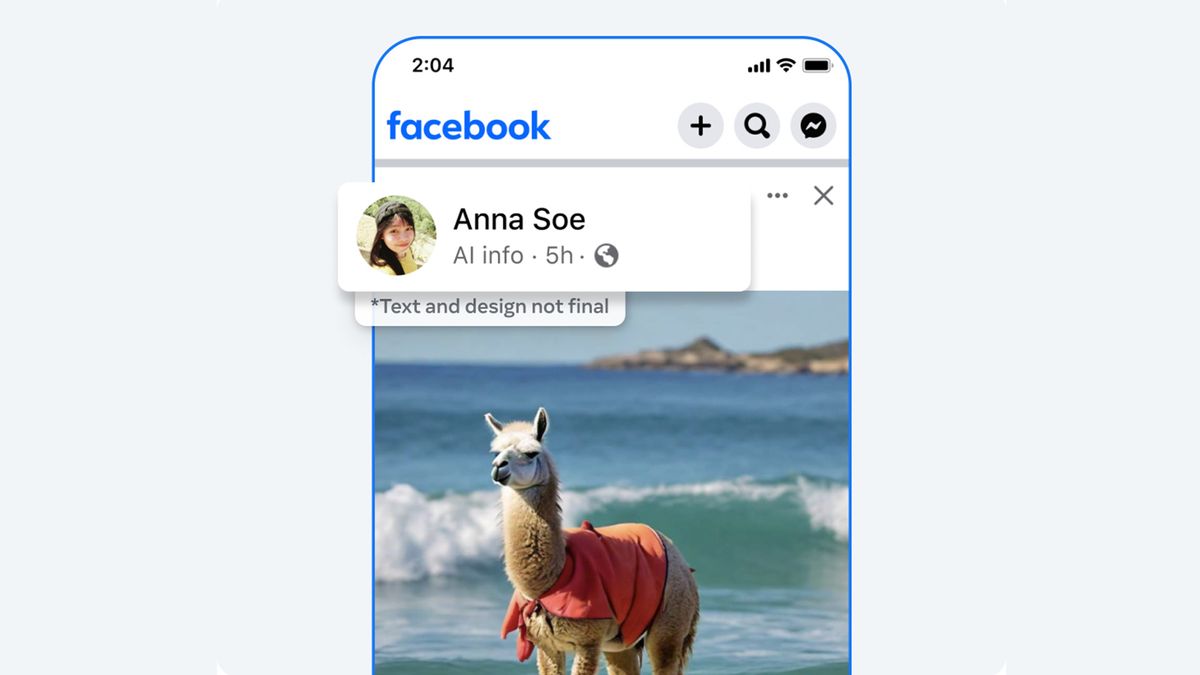The width and height of the screenshot is (1200, 675).
Task: Open the three-dot overflow menu on the post
Action: pyautogui.click(x=777, y=195)
